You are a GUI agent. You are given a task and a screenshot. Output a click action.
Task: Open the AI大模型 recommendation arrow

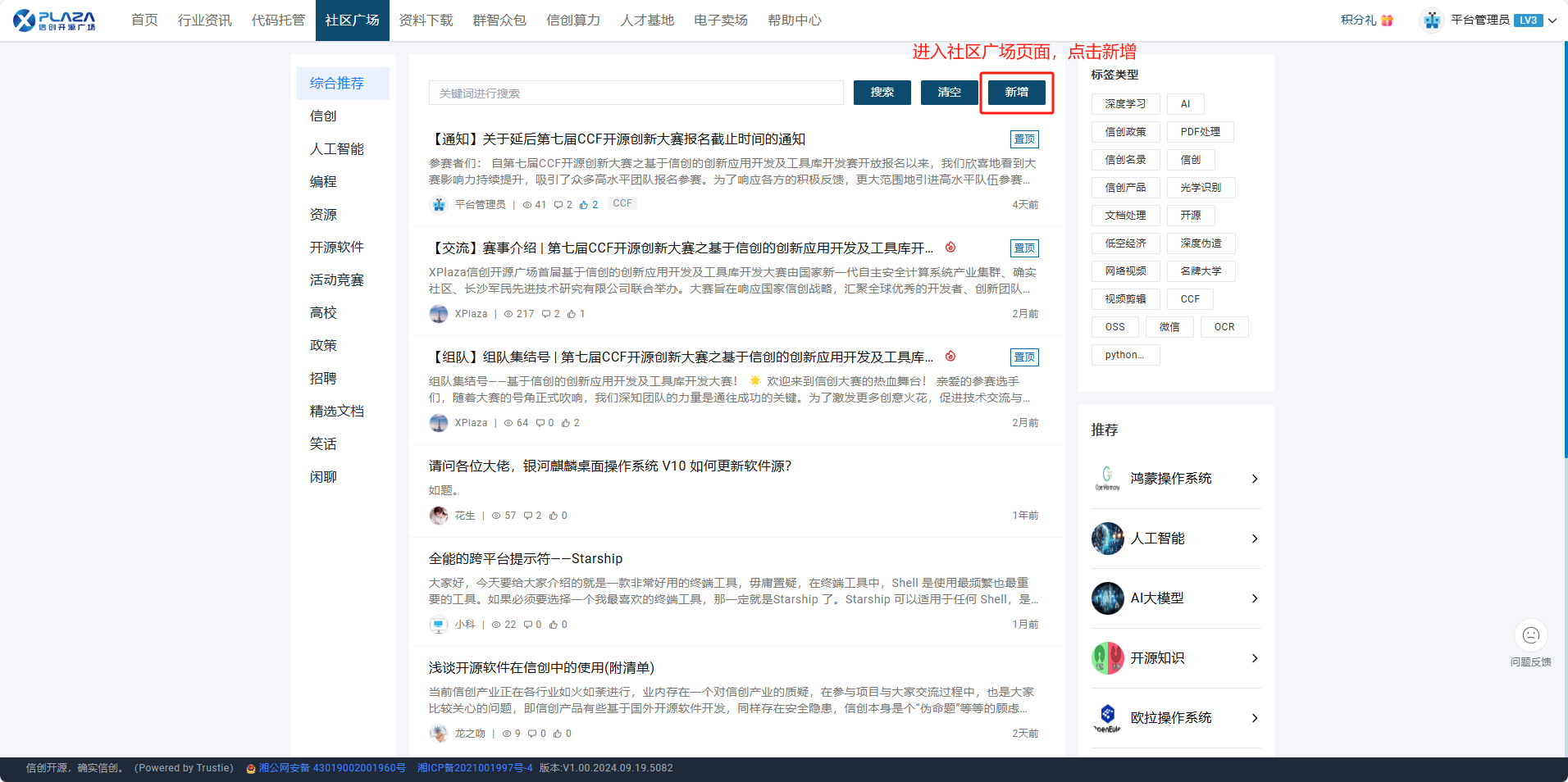(1254, 598)
